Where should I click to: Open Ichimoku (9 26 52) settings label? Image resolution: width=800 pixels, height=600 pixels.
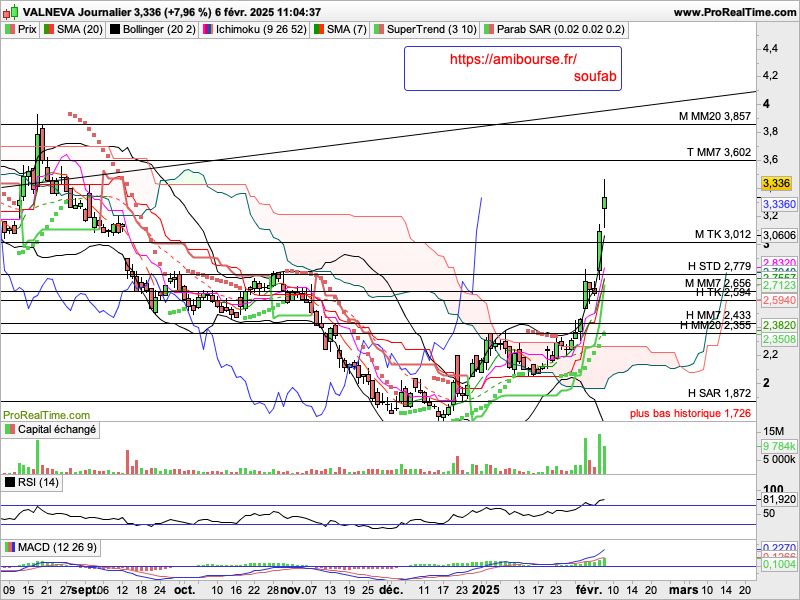pos(261,30)
